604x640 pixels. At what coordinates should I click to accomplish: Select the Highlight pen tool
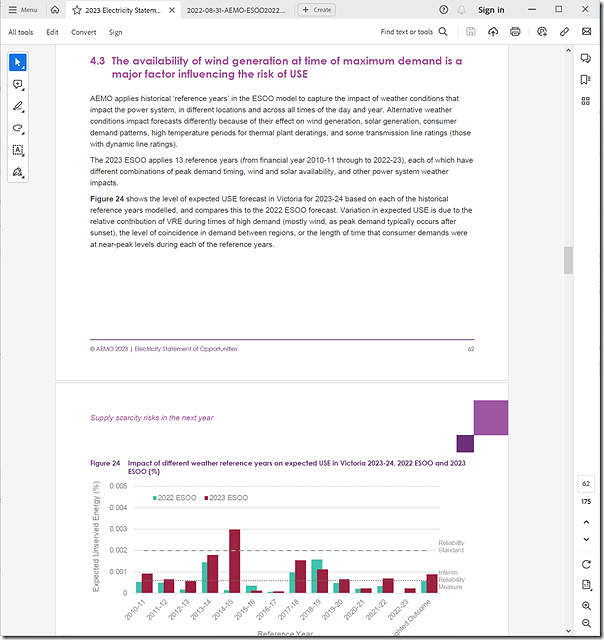click(x=18, y=107)
